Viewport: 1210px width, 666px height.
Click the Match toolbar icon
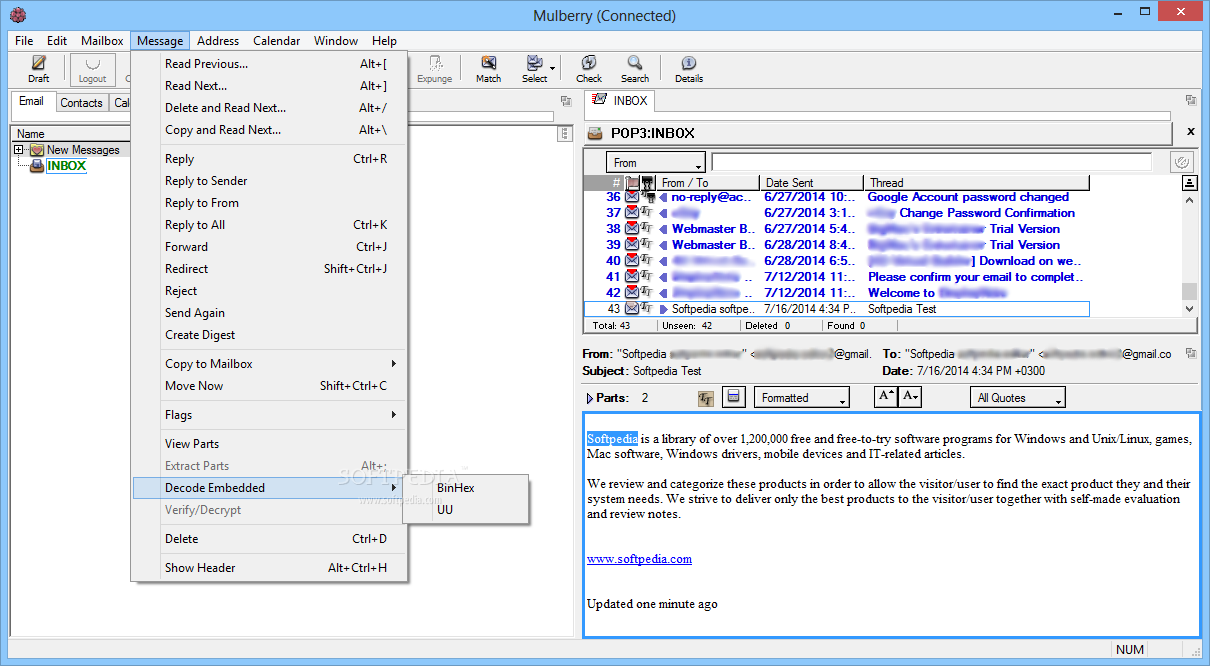point(488,63)
